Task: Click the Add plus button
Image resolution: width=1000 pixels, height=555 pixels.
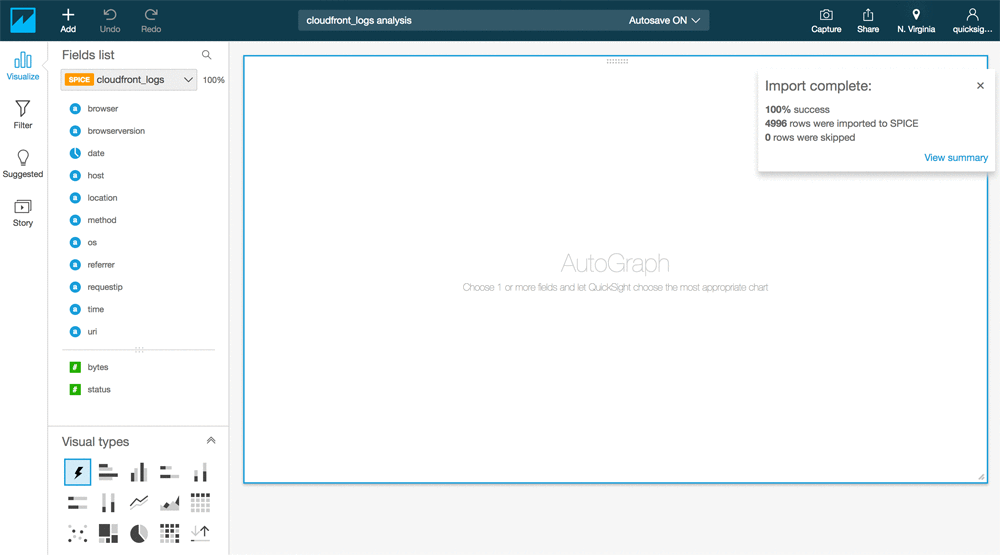Action: 68,20
